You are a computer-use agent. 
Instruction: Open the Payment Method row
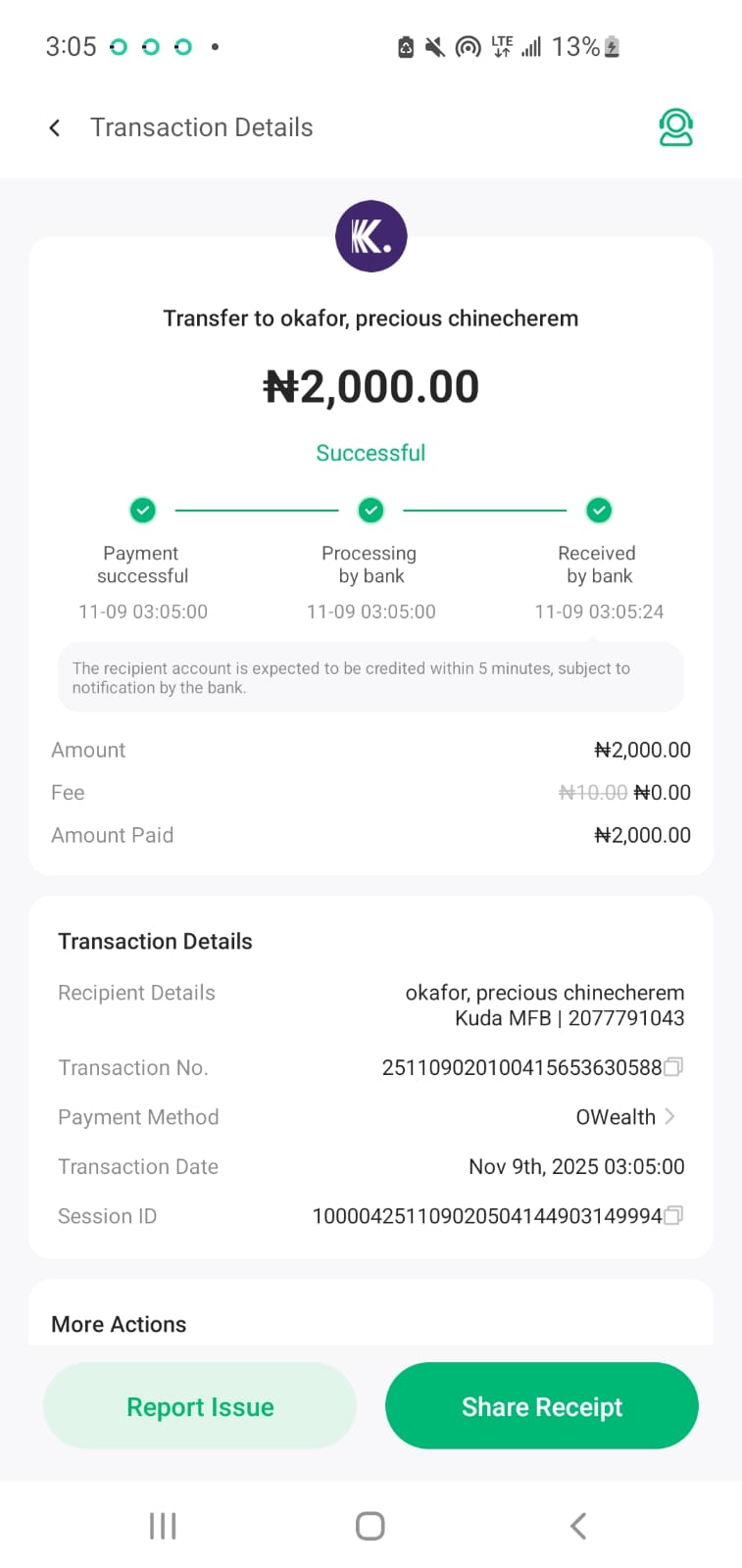click(x=371, y=1117)
